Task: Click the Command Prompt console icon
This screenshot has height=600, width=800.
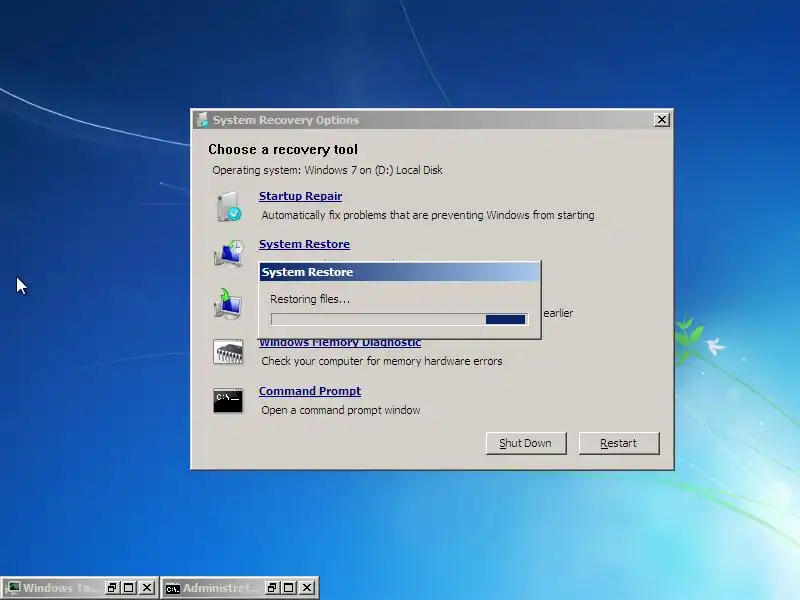Action: pos(228,401)
